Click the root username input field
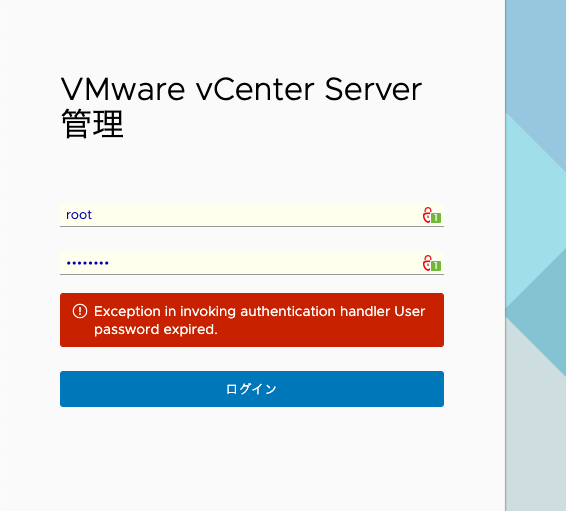 pos(252,215)
